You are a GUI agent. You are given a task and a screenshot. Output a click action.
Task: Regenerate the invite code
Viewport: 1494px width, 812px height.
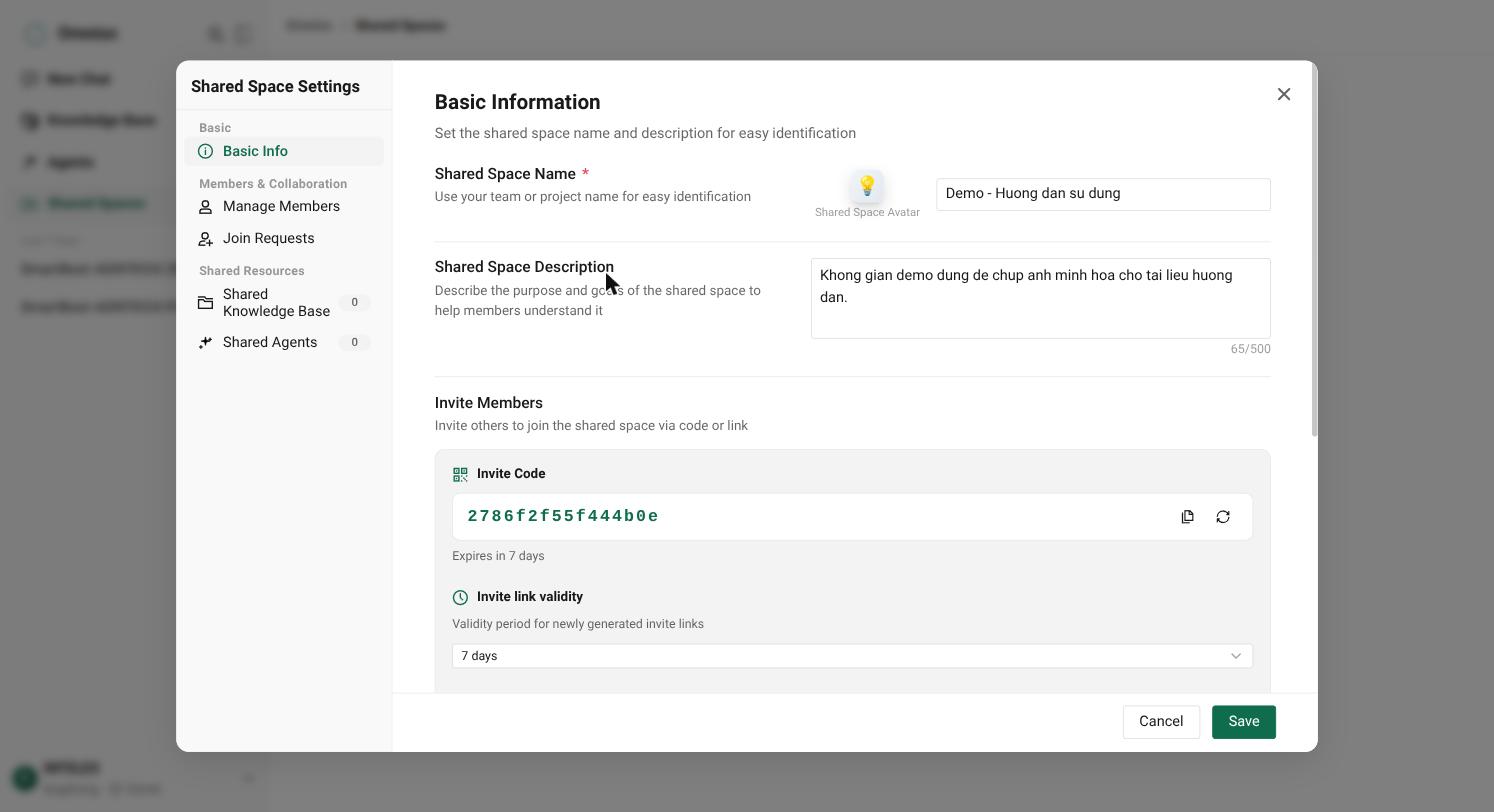click(x=1223, y=517)
